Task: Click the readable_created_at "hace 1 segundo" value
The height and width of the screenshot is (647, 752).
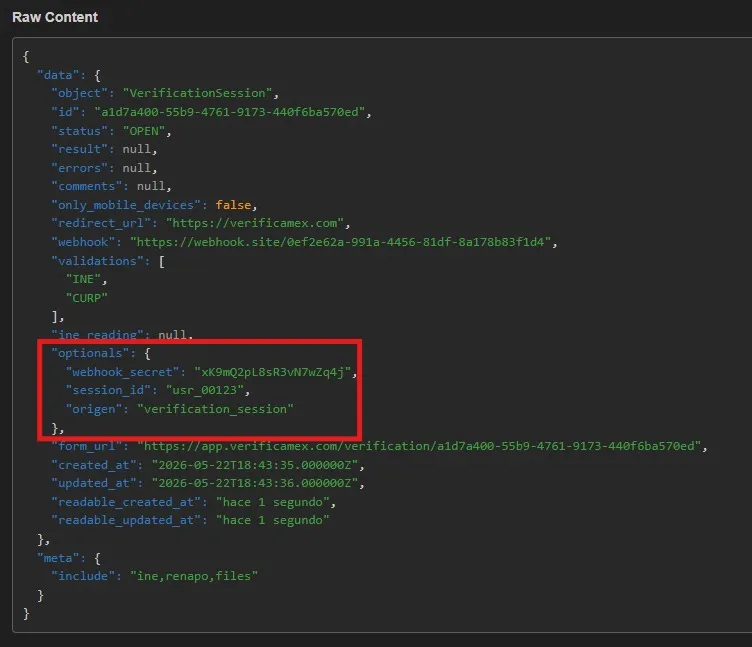Action: [272, 502]
